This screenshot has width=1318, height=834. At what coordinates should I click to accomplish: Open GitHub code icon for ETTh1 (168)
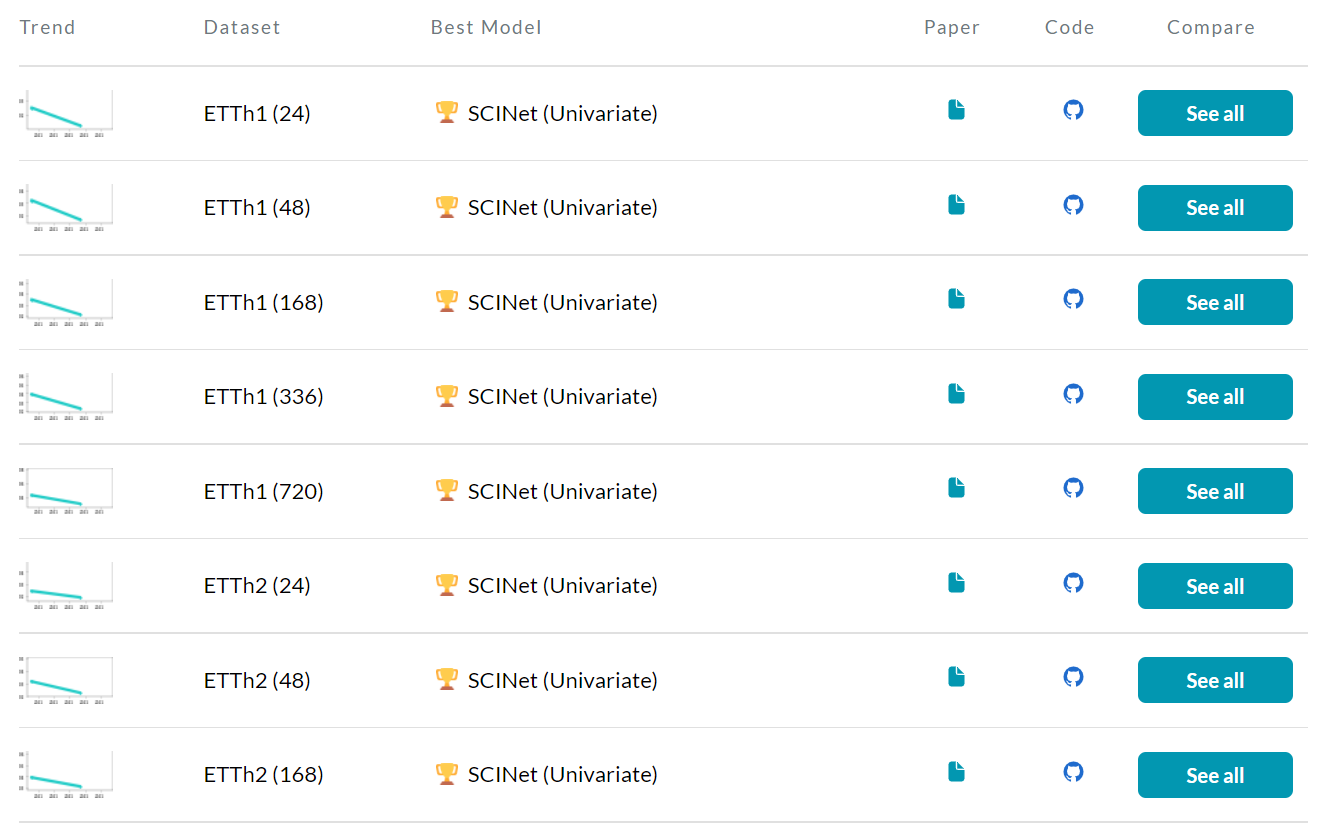[x=1073, y=299]
